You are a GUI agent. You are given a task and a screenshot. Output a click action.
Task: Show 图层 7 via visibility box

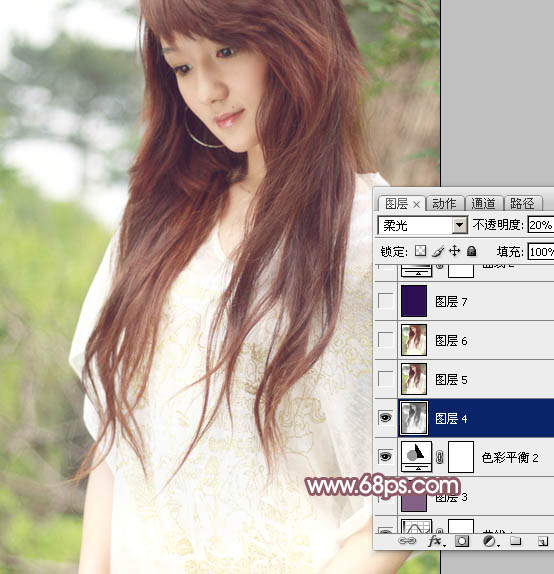click(386, 301)
